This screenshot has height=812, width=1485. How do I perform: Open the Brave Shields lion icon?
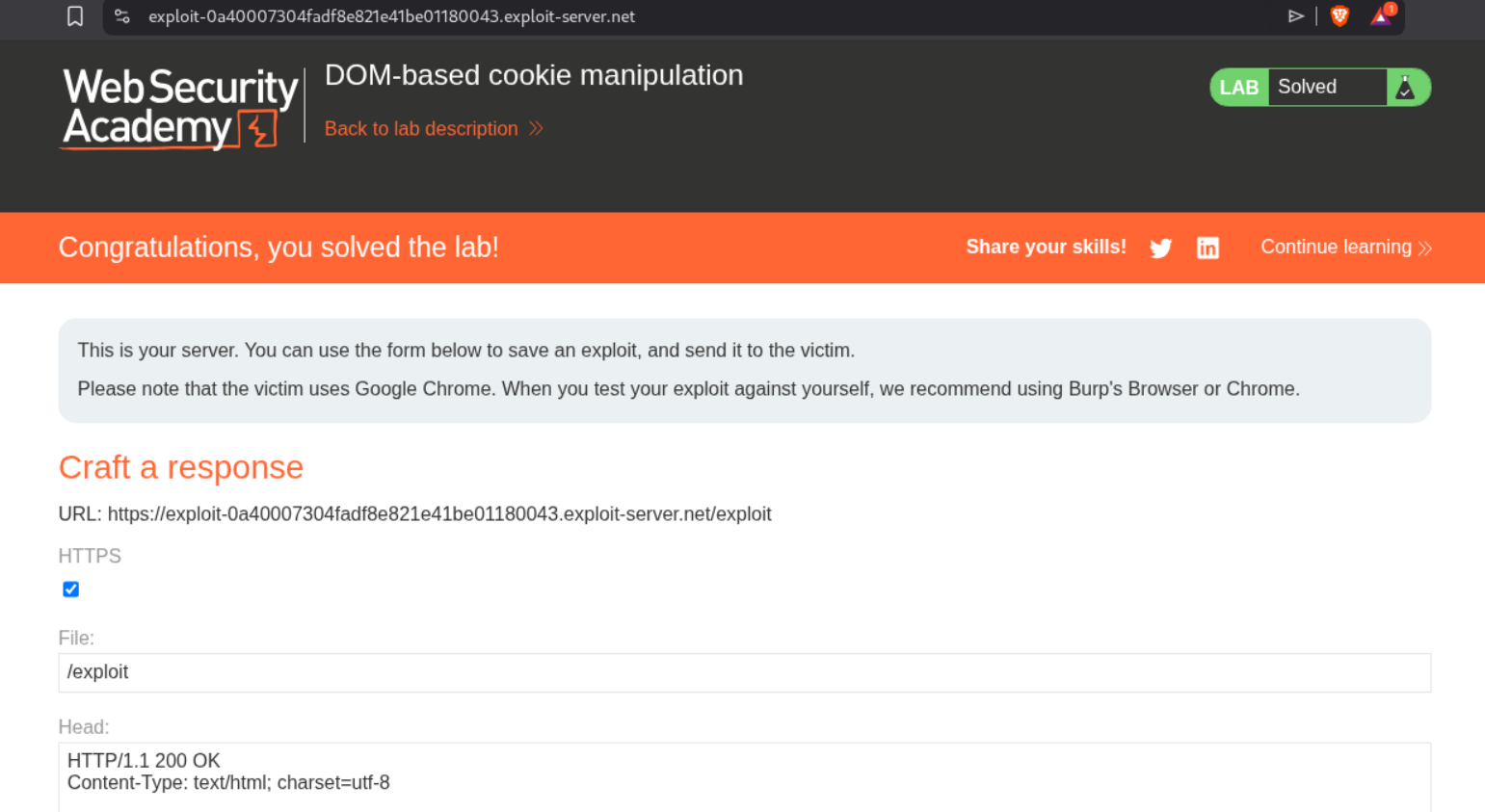(x=1339, y=16)
